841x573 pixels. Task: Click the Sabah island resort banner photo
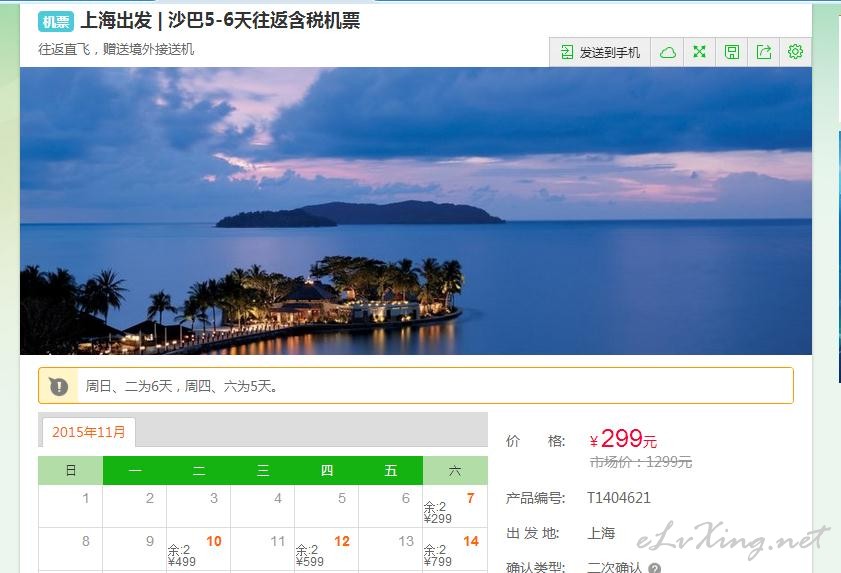tap(416, 211)
